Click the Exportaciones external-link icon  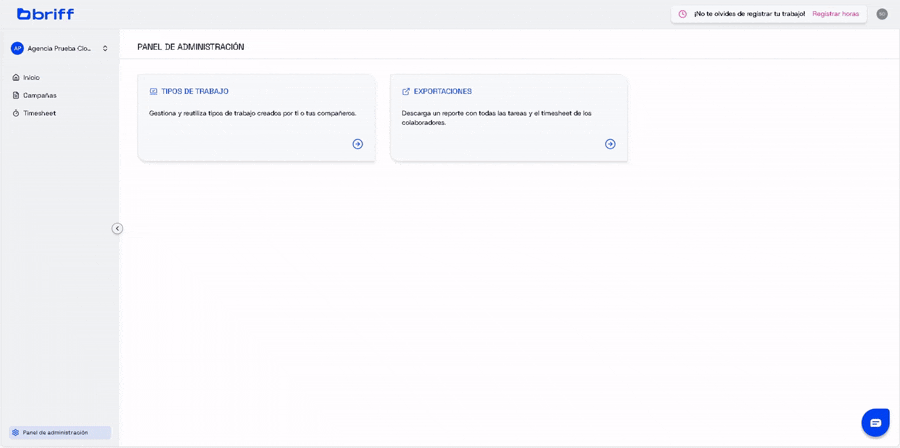406,91
